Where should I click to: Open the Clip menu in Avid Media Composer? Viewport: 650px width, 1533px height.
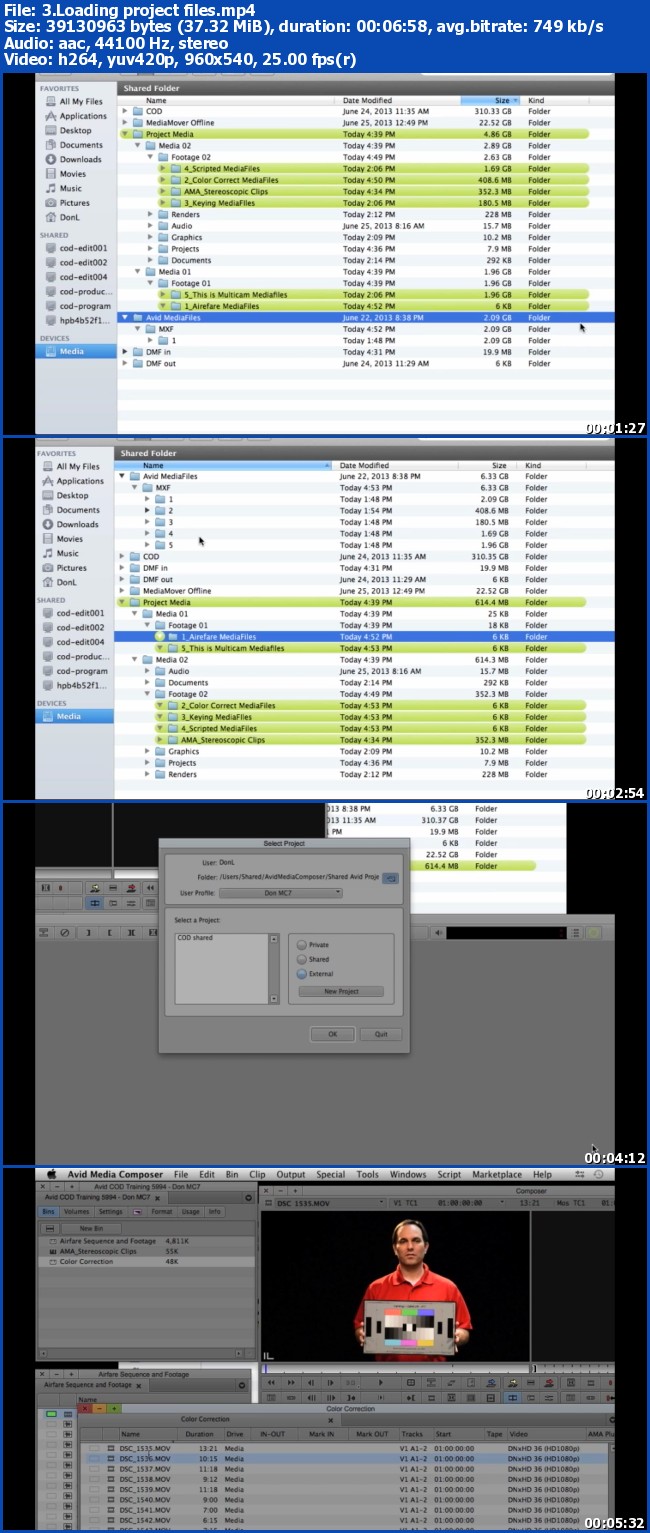257,1175
